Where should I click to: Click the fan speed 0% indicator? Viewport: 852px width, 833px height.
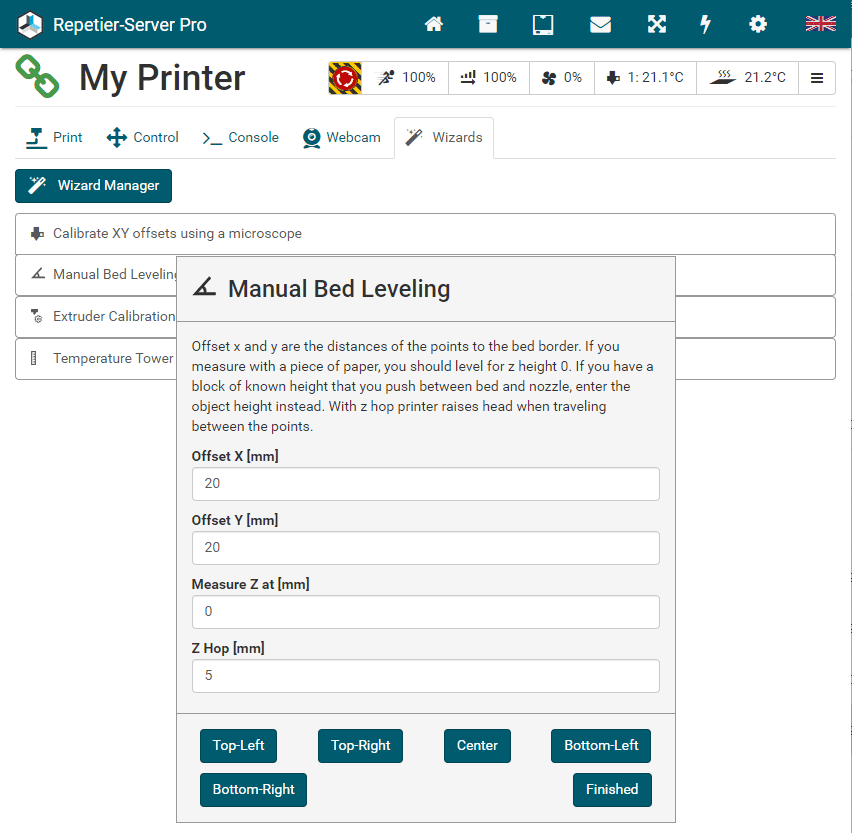pos(561,78)
